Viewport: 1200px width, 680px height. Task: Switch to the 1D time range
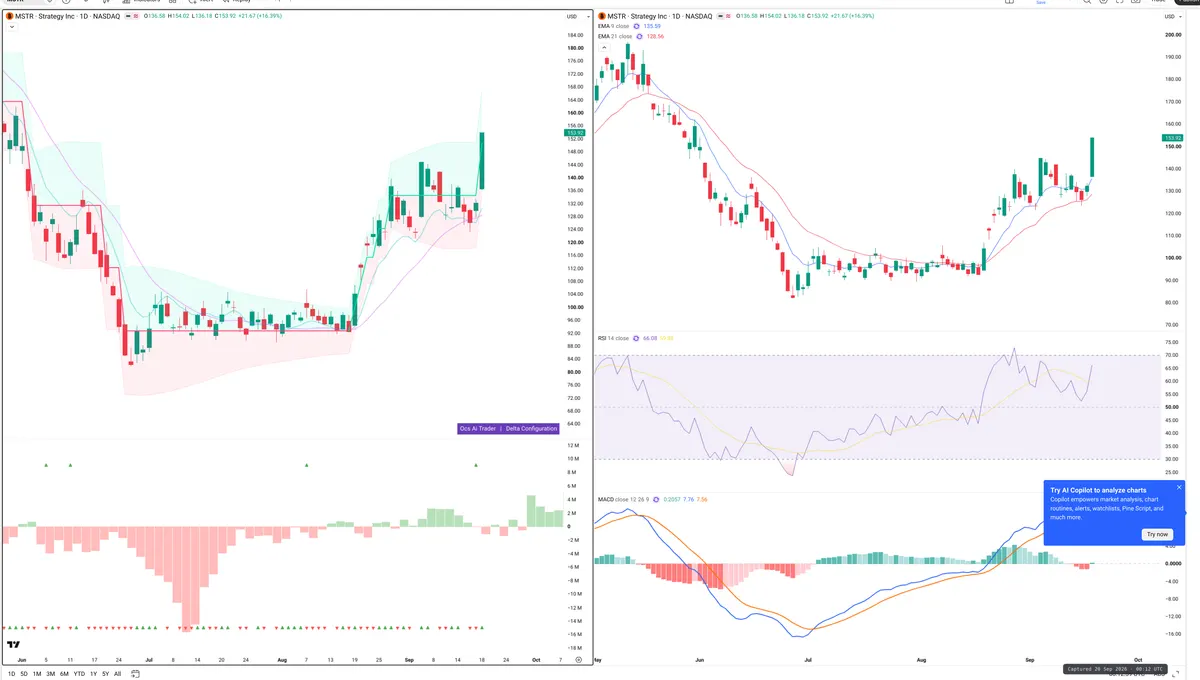click(x=11, y=674)
